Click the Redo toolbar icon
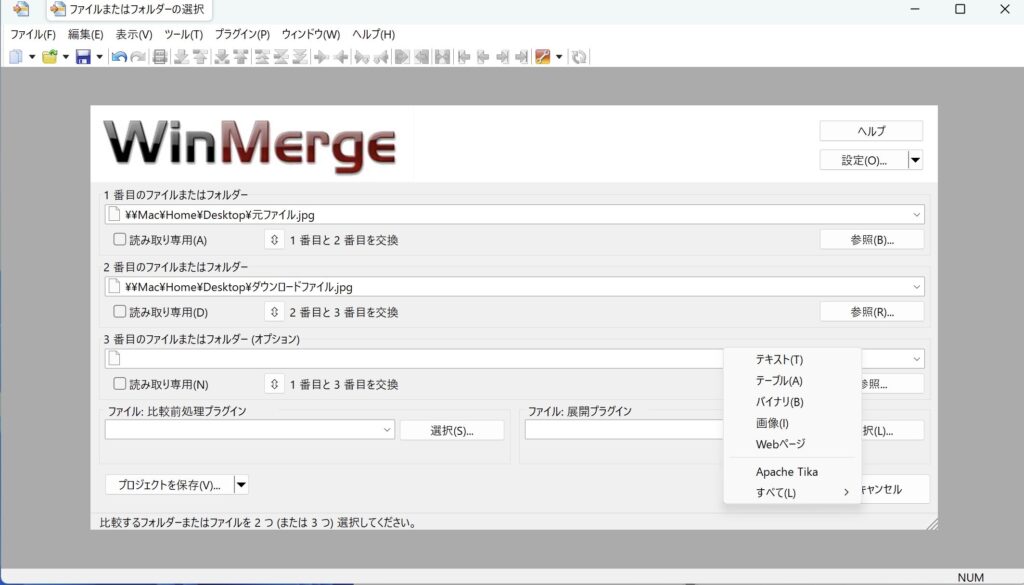The width and height of the screenshot is (1024, 585). (x=138, y=57)
